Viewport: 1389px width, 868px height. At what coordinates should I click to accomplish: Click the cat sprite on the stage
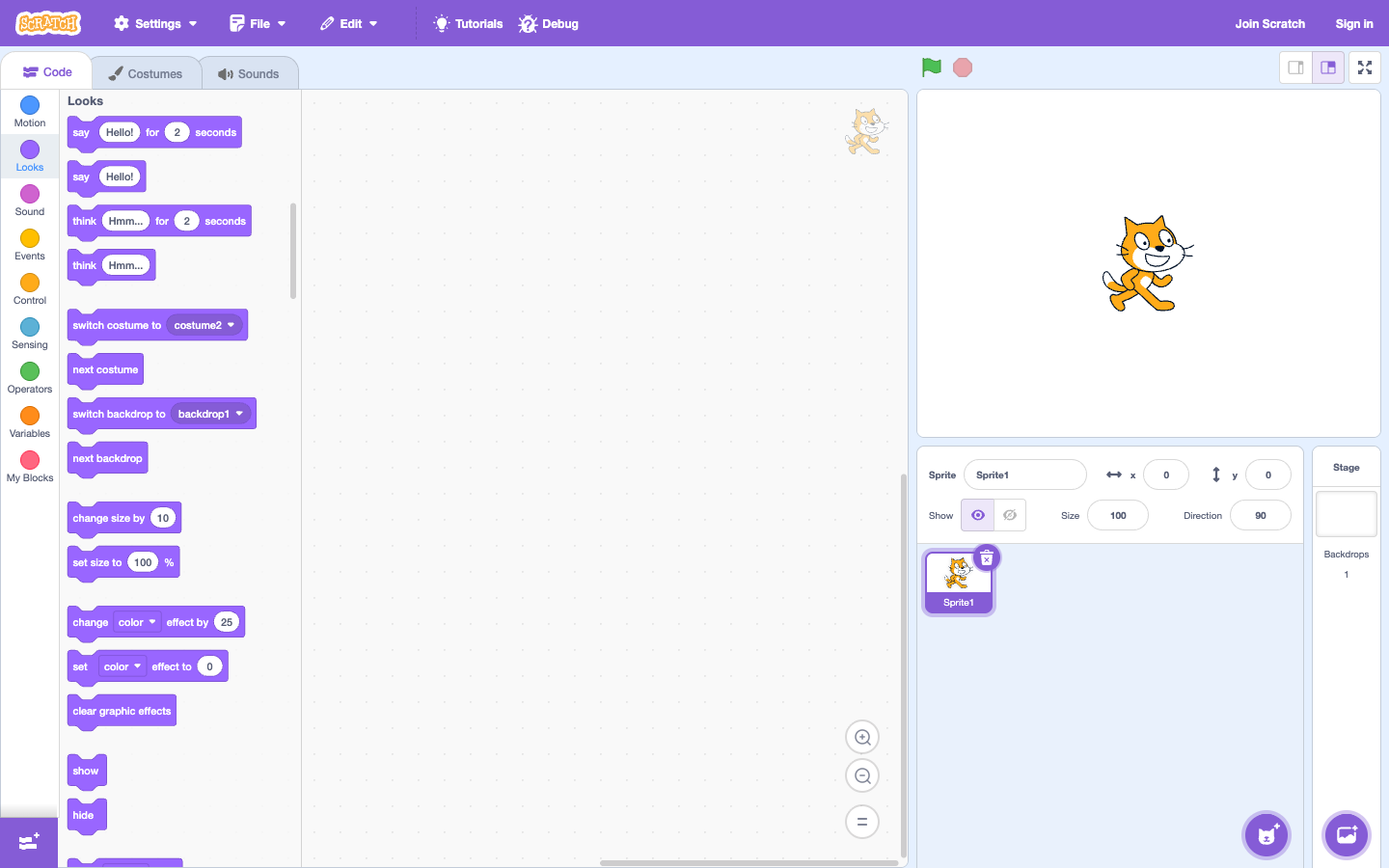pyautogui.click(x=1148, y=264)
